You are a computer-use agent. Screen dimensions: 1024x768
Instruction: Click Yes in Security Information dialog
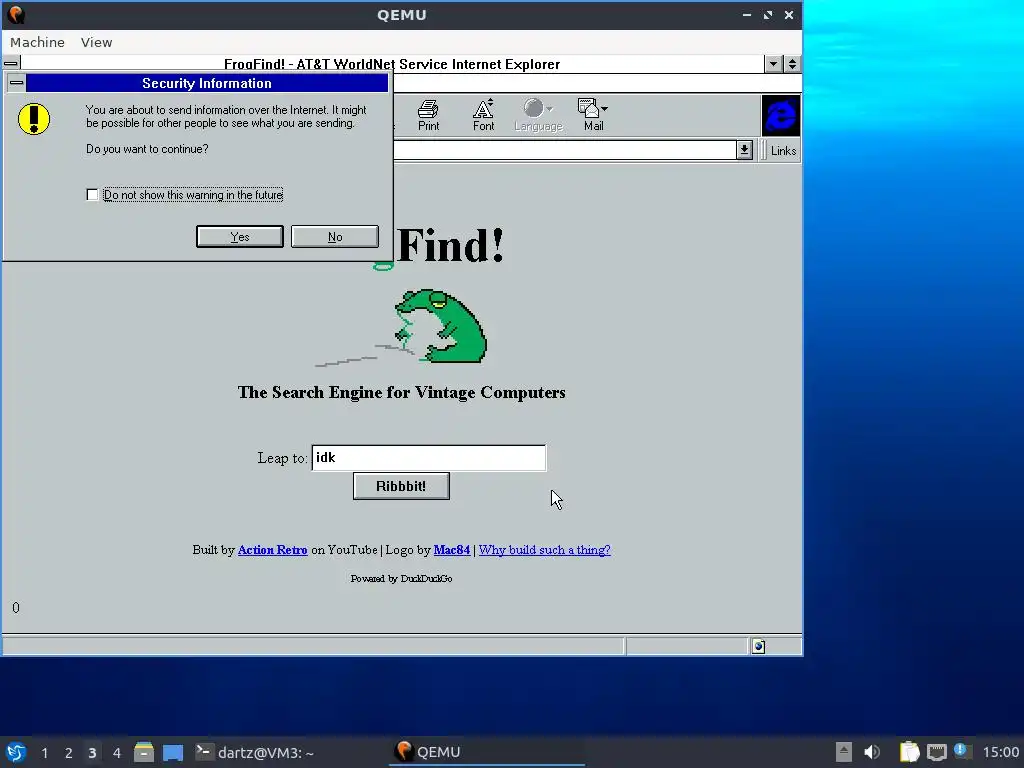pos(240,236)
